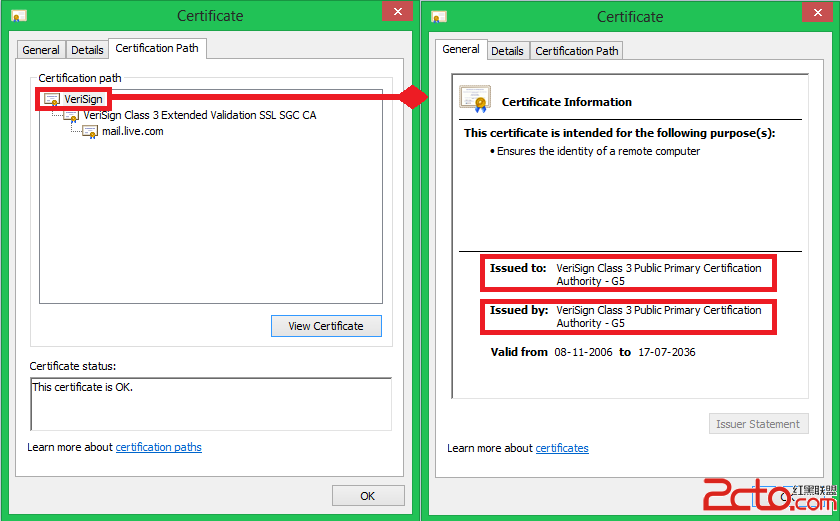Open the certificates help link in right window
The image size is (840, 521).
pyautogui.click(x=562, y=448)
